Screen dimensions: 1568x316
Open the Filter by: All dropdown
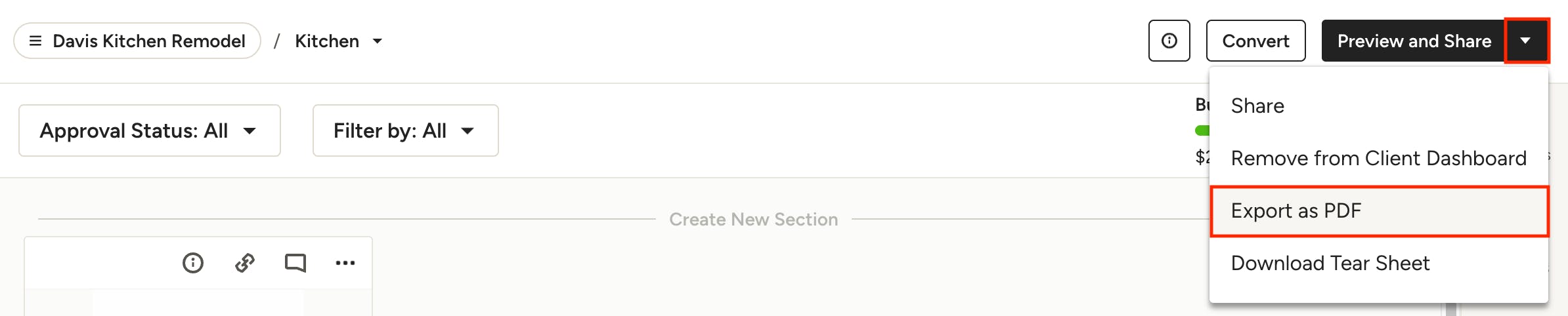406,130
